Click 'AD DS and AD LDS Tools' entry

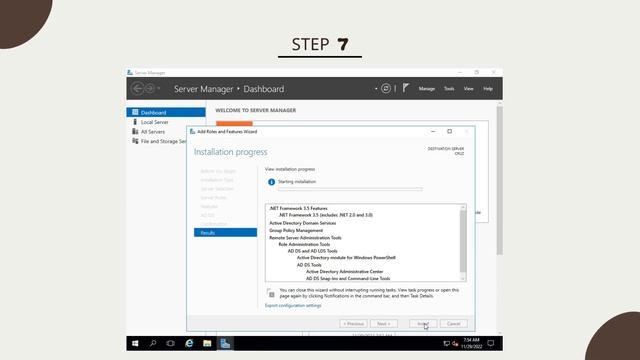coord(312,251)
